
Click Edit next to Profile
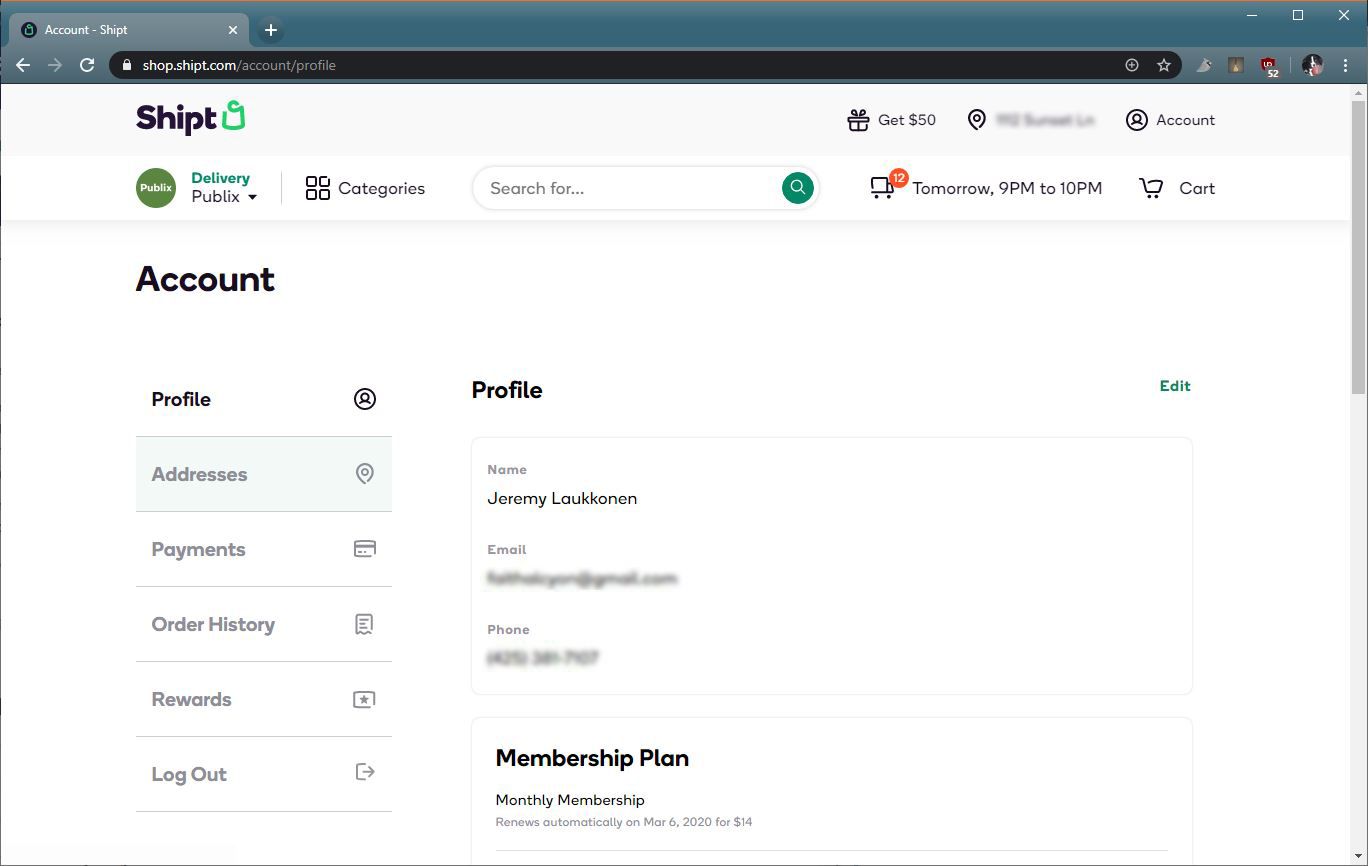coord(1175,386)
